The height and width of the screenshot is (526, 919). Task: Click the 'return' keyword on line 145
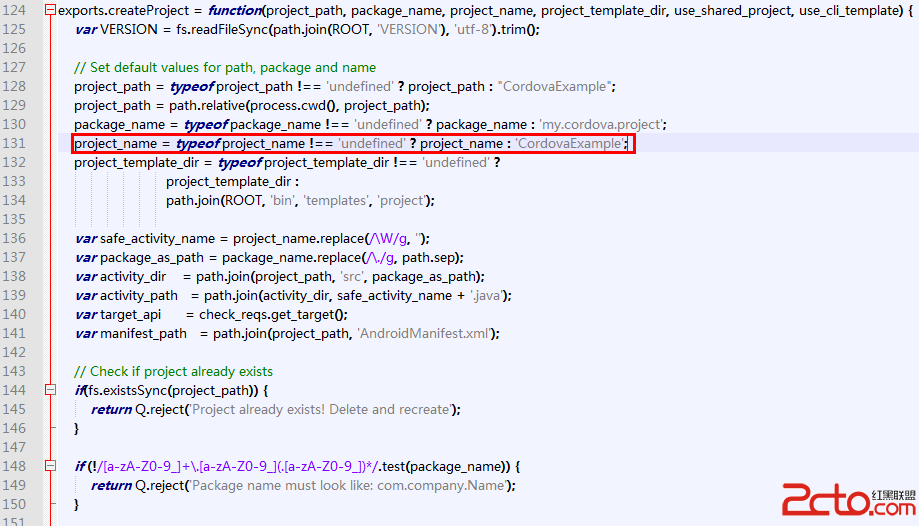click(111, 409)
